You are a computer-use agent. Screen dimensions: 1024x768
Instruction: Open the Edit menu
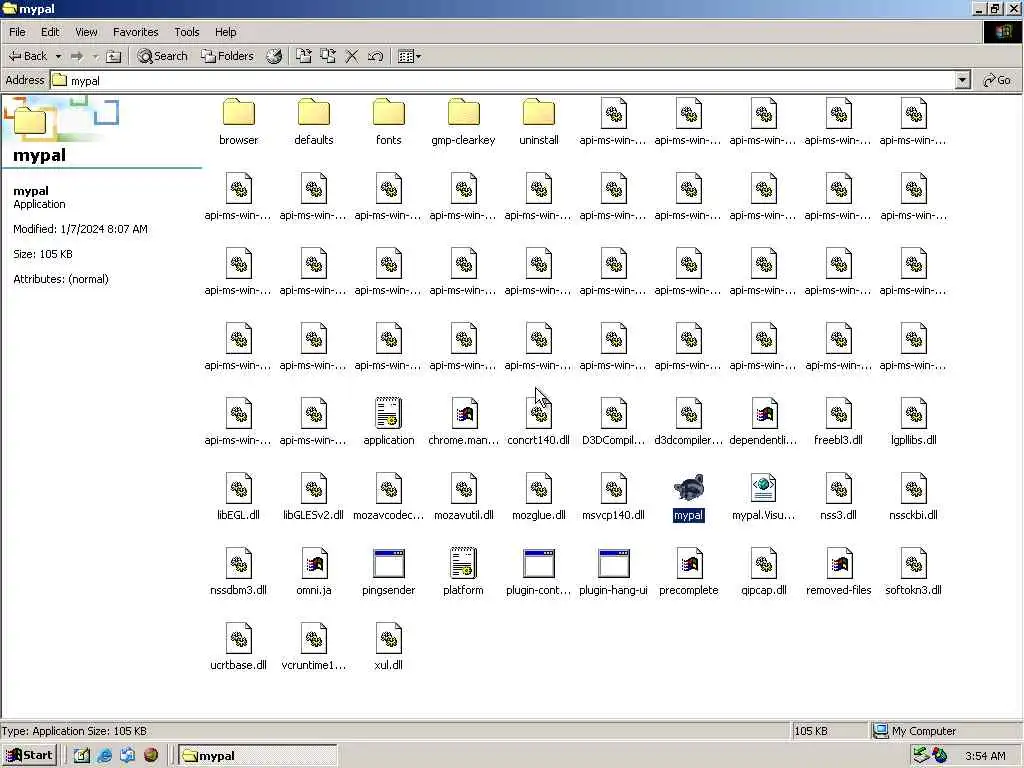50,32
